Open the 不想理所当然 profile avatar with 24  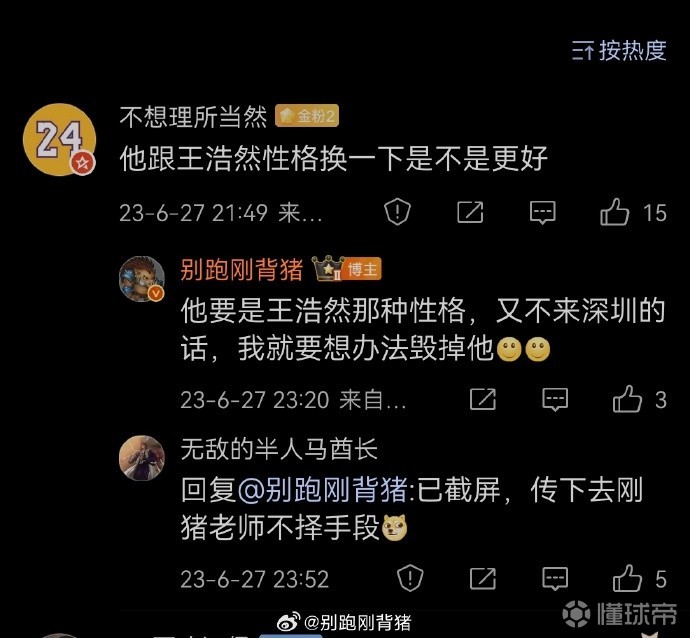(59, 139)
